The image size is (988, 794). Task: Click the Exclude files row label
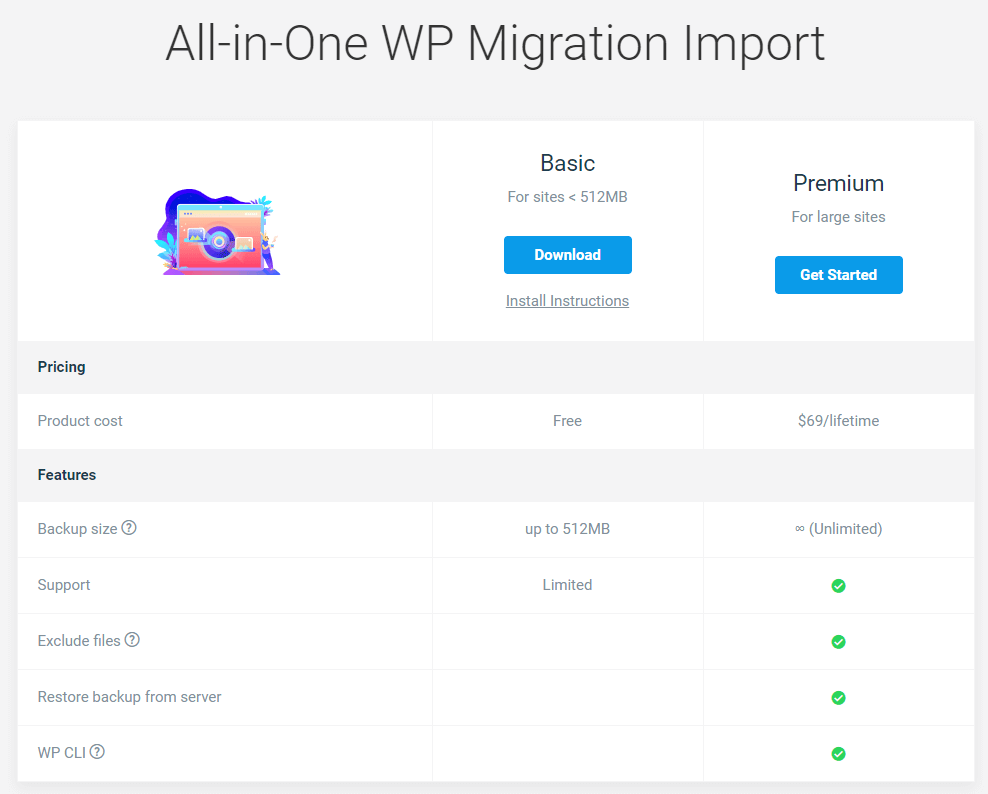point(79,641)
